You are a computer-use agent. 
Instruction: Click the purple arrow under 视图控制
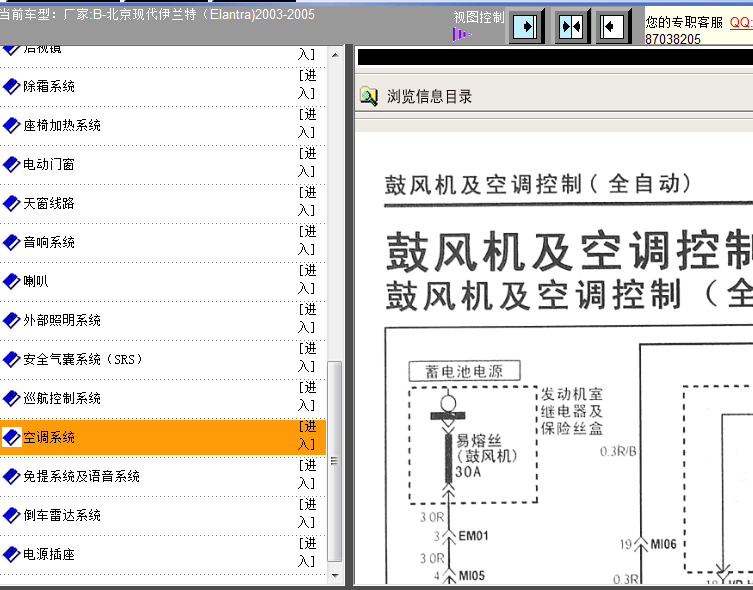click(460, 34)
